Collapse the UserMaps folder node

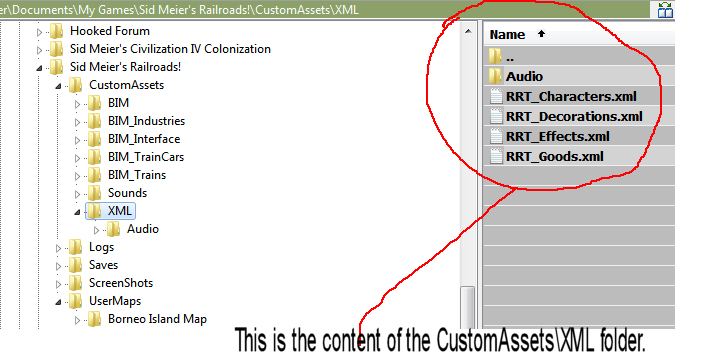coord(58,302)
